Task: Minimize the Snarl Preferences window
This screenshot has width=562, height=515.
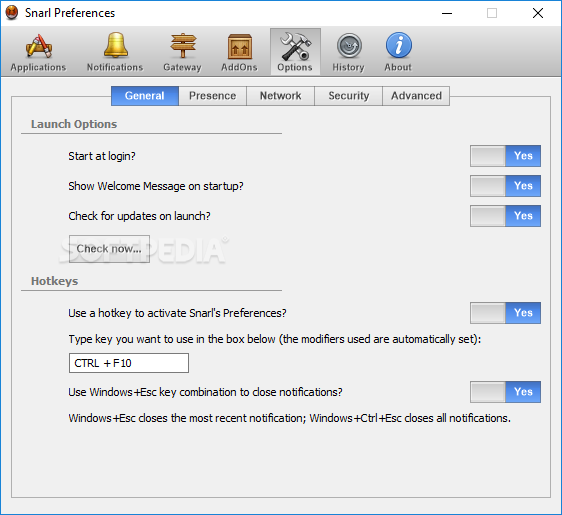Action: tap(447, 13)
